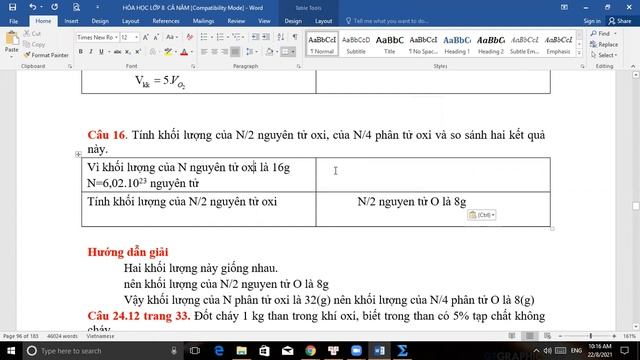Switch to the References tab
The width and height of the screenshot is (640, 360).
[166, 21]
